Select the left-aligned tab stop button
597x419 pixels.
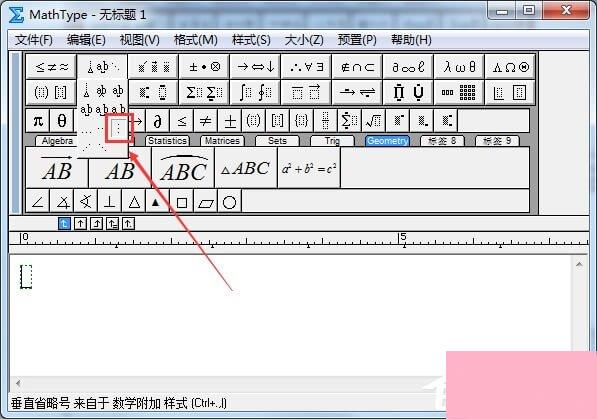[64, 224]
